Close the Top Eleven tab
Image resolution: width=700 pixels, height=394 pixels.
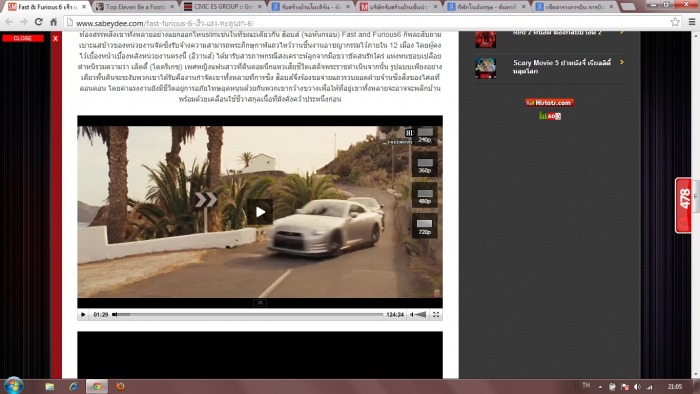[x=172, y=7]
